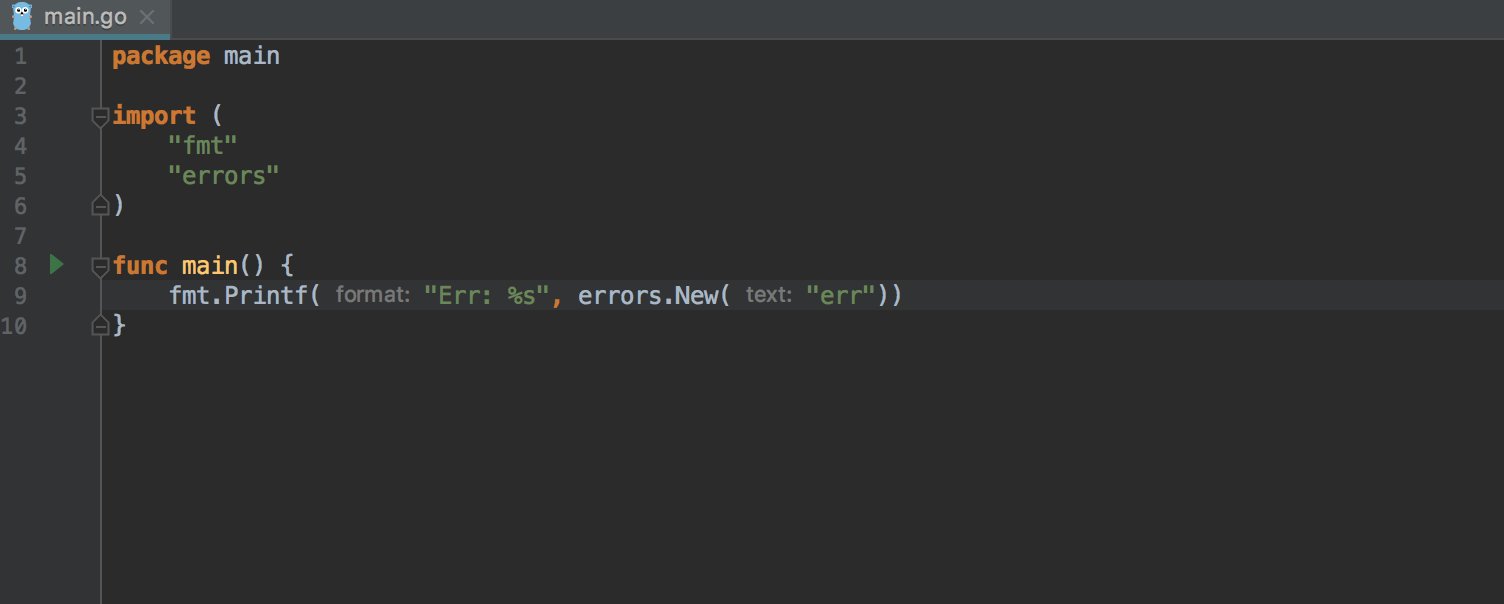Image resolution: width=1504 pixels, height=604 pixels.
Task: Click the 'text:' parameter hint
Action: click(769, 296)
